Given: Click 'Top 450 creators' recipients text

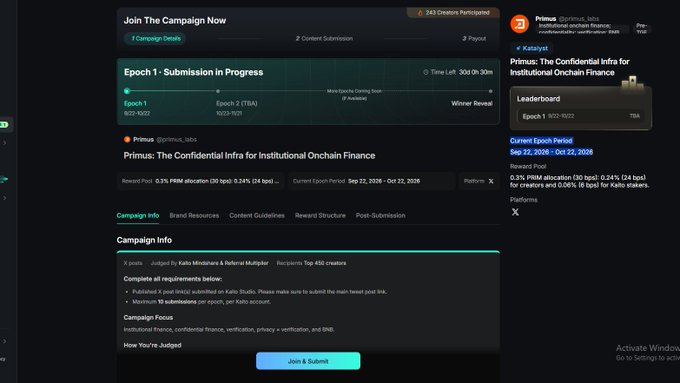Looking at the screenshot, I should point(325,263).
